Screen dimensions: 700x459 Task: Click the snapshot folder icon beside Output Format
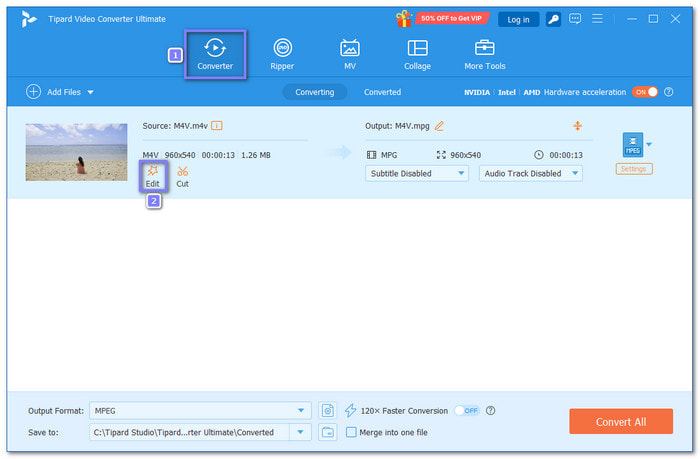(x=328, y=410)
